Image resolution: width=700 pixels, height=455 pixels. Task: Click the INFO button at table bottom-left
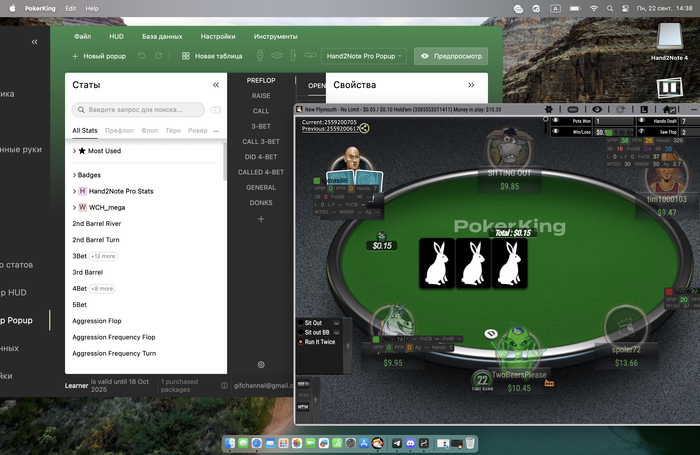303,384
